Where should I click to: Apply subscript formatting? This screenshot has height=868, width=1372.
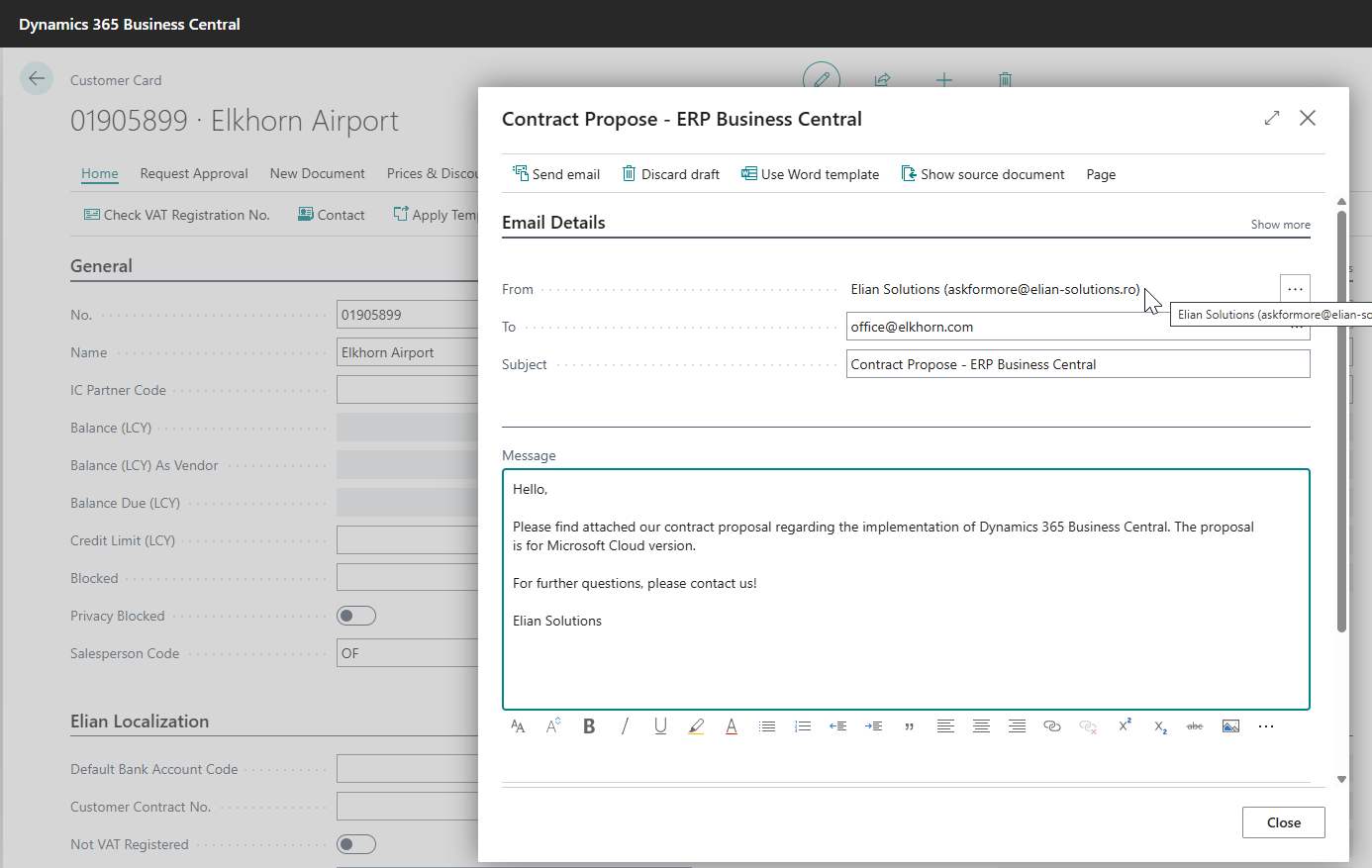coord(1160,726)
